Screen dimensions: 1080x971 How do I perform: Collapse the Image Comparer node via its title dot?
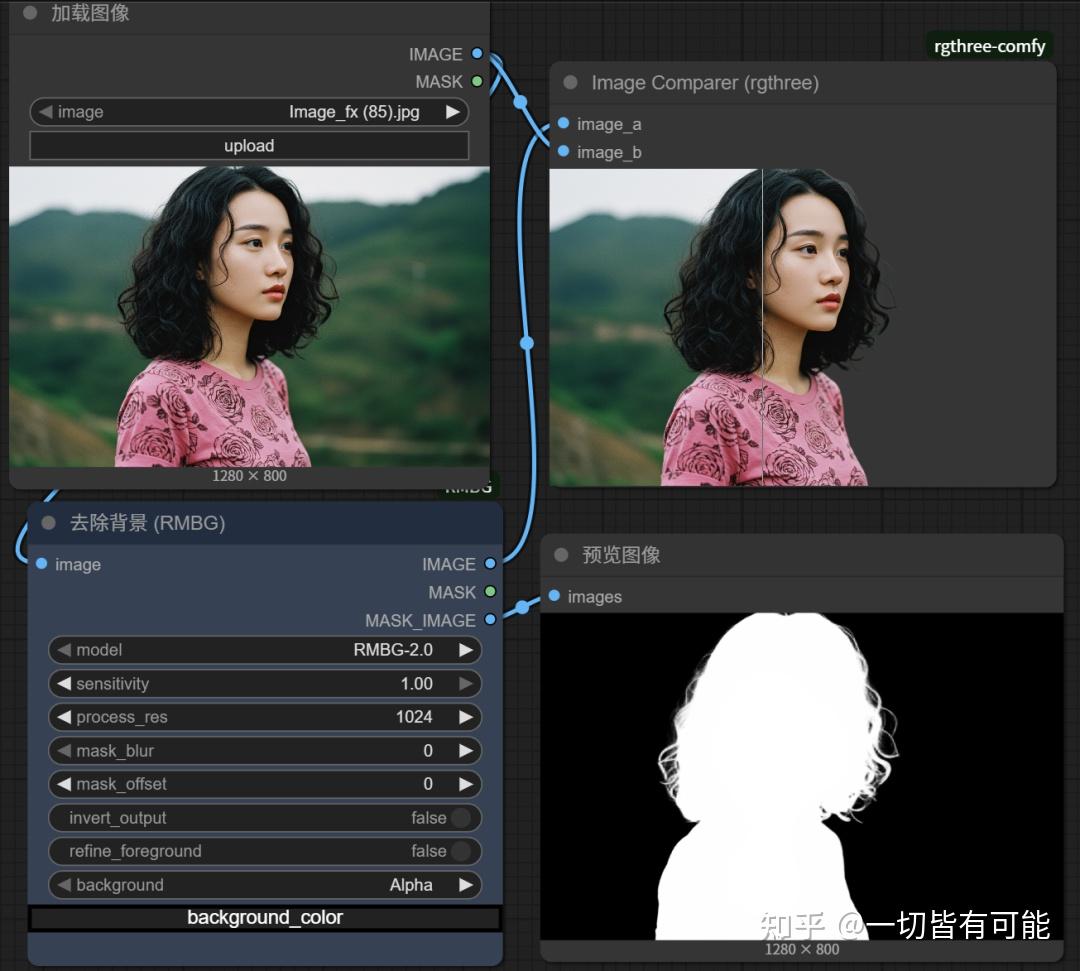pos(569,83)
